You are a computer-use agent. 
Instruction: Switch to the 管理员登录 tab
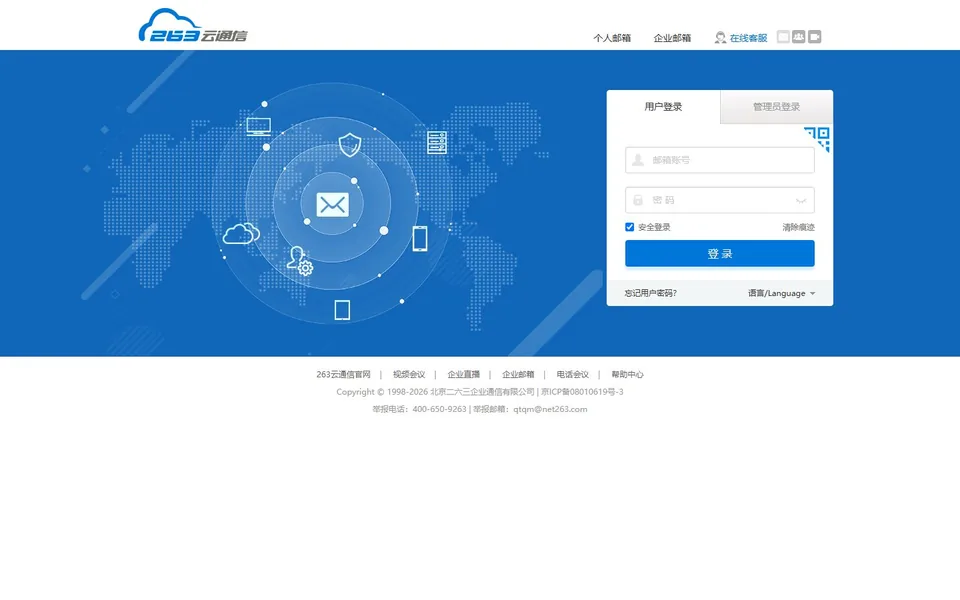click(x=776, y=107)
